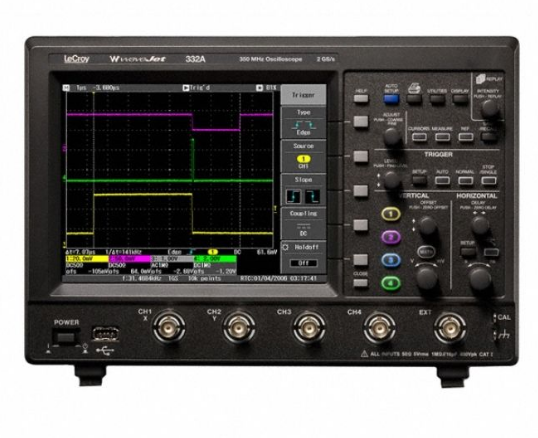Open the Type Edge menu entry
Image resolution: width=538 pixels, height=438 pixels.
(x=303, y=122)
